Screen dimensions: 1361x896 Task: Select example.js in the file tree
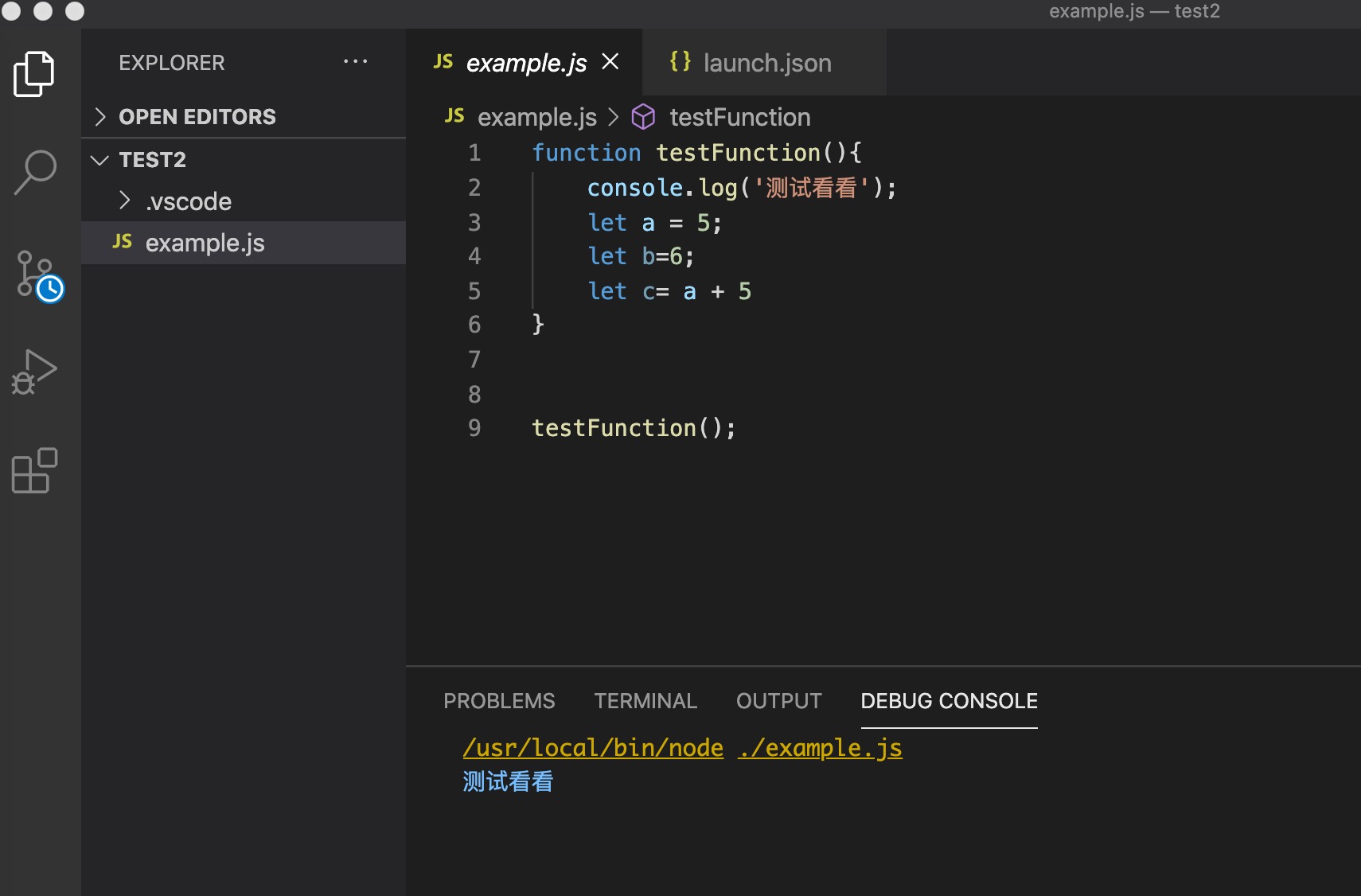coord(244,243)
